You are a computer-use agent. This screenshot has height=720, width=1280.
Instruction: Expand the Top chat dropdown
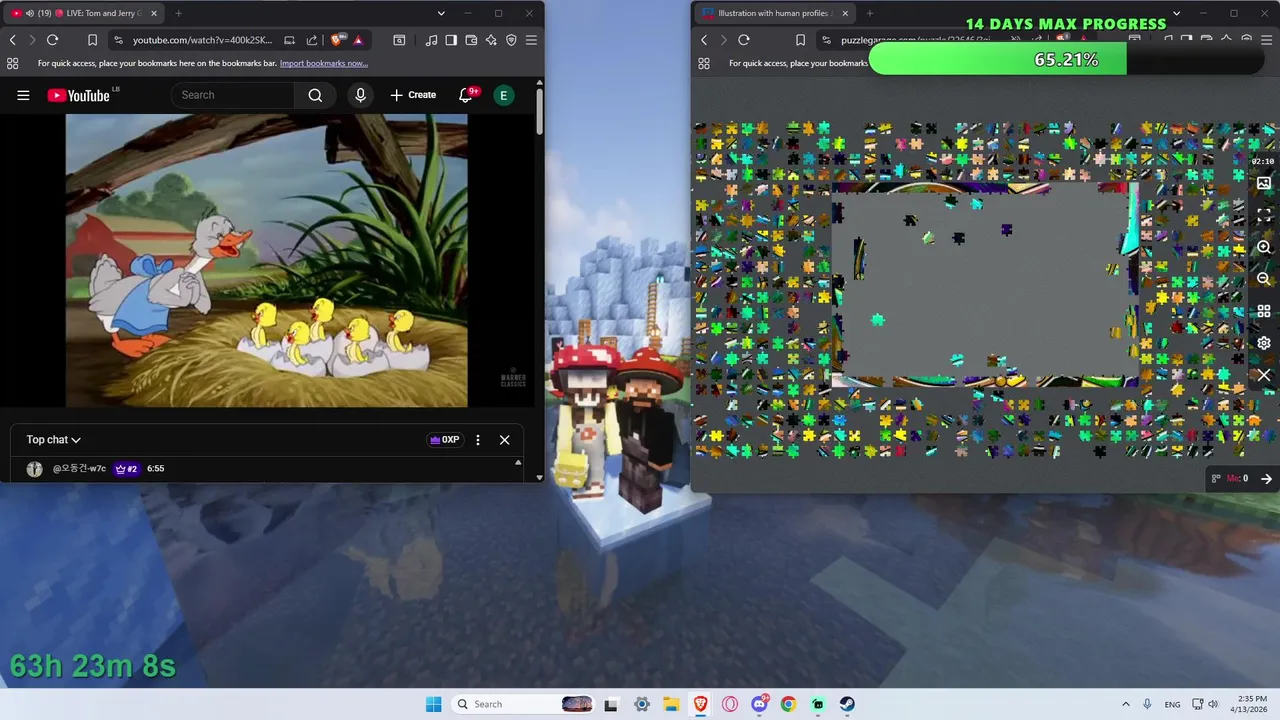53,440
